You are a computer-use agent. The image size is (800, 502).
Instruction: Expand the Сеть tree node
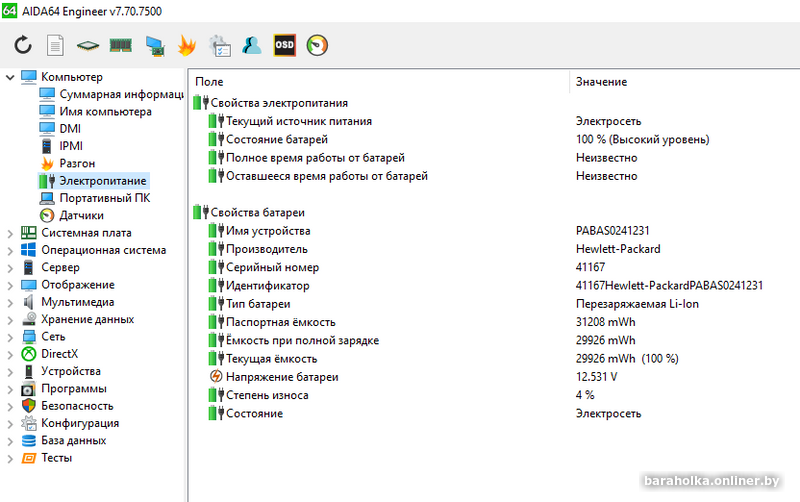click(x=10, y=337)
